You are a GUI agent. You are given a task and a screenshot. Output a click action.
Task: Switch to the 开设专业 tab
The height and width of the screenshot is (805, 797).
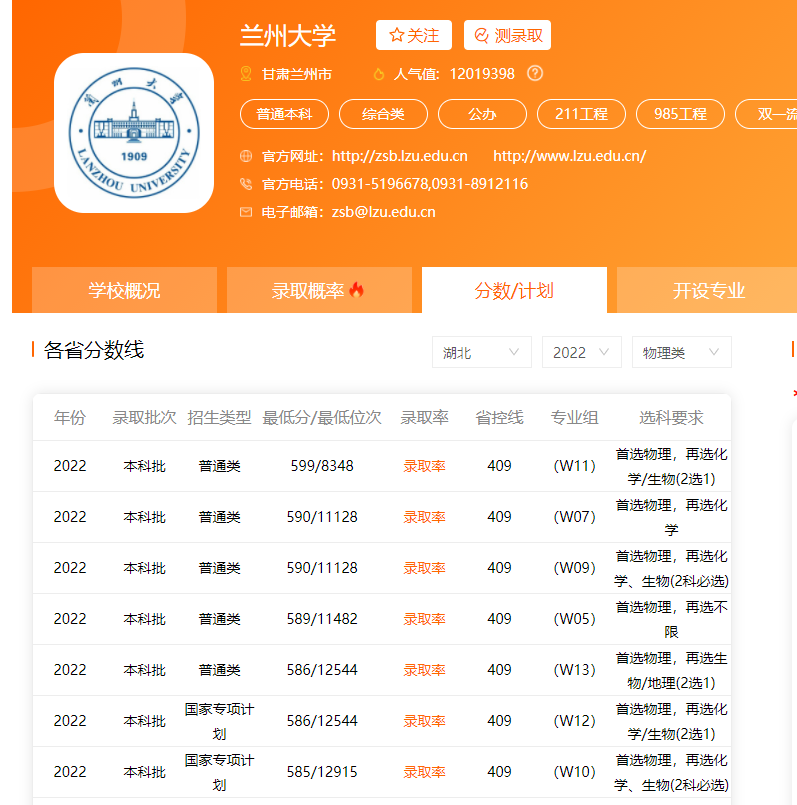pos(707,290)
